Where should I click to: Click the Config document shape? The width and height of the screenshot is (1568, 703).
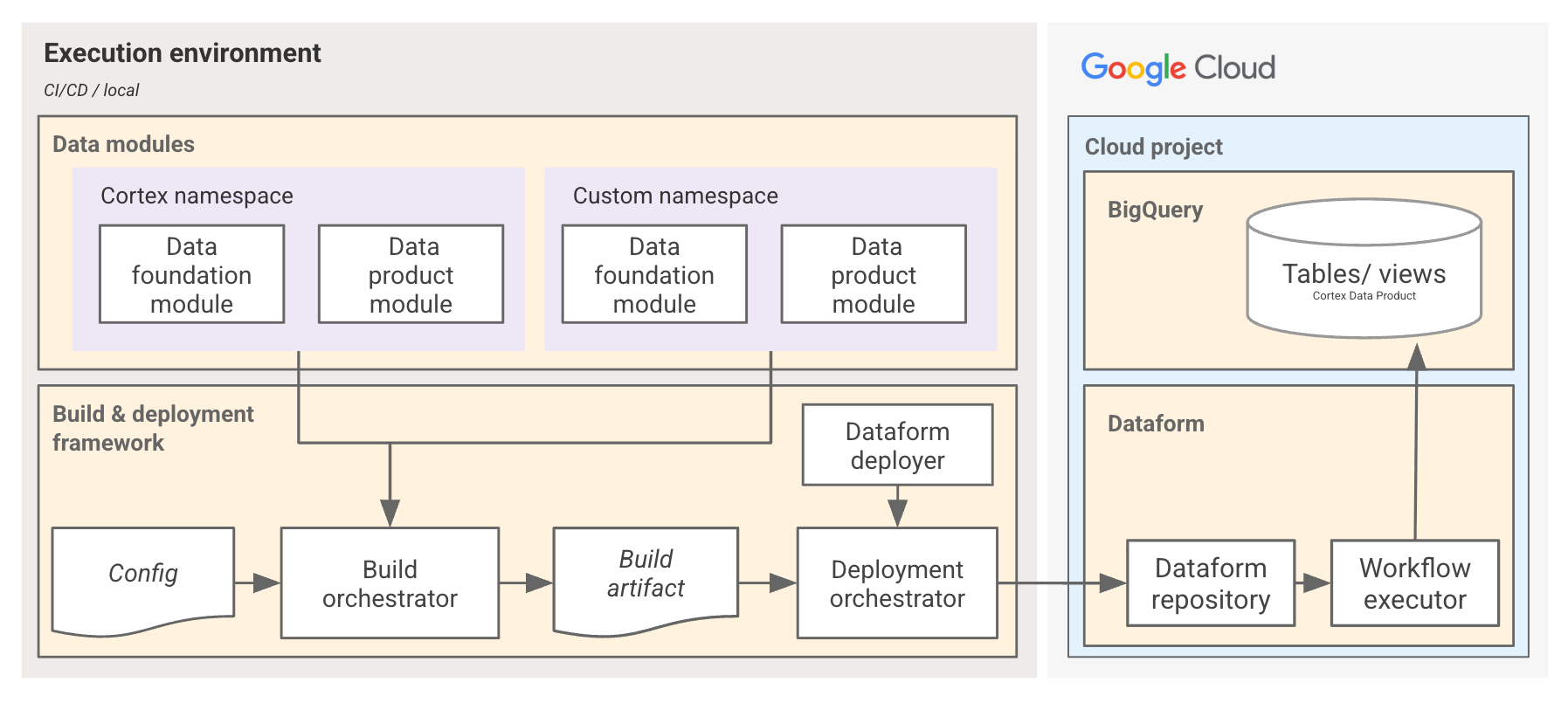coord(143,581)
